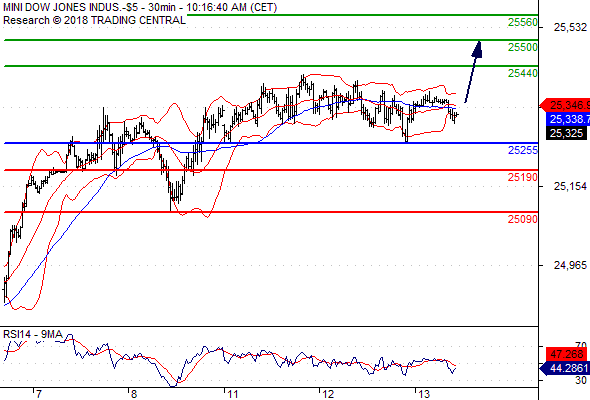Click the red 25090 support level label
This screenshot has width=590, height=400.
click(x=523, y=219)
